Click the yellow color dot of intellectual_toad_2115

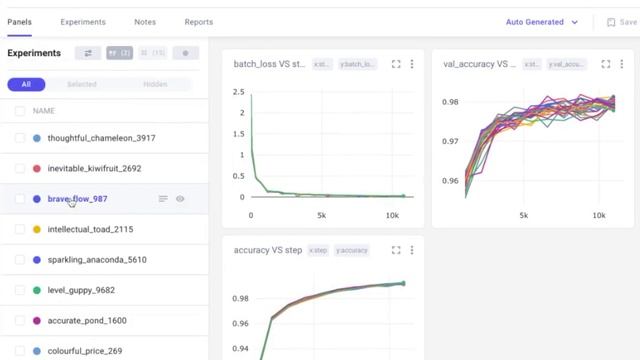click(37, 229)
